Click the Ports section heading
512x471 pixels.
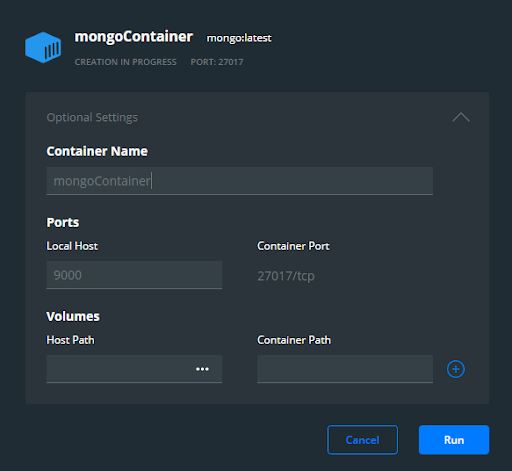pyautogui.click(x=63, y=222)
